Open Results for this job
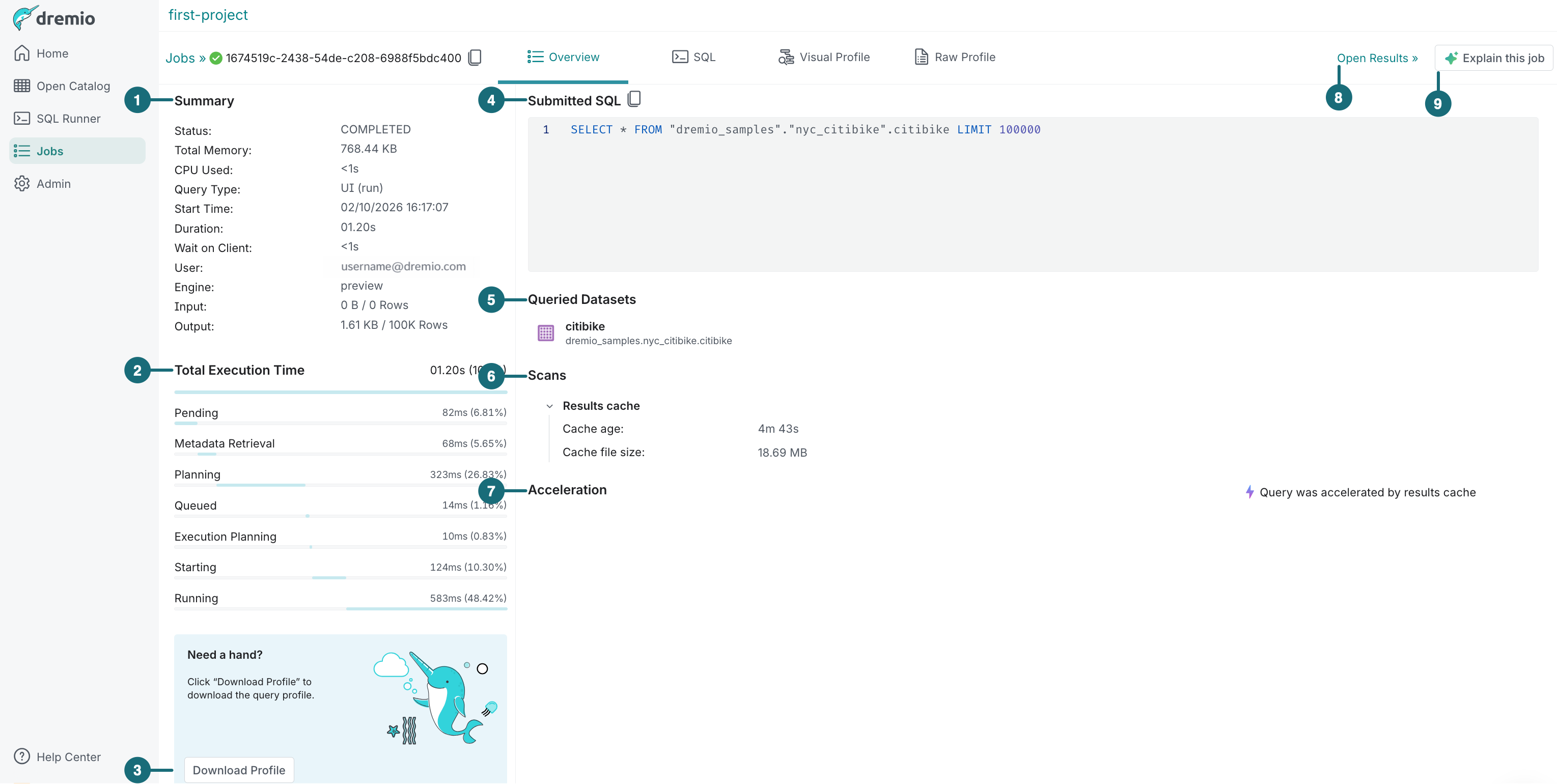Image resolution: width=1557 pixels, height=784 pixels. (x=1378, y=58)
